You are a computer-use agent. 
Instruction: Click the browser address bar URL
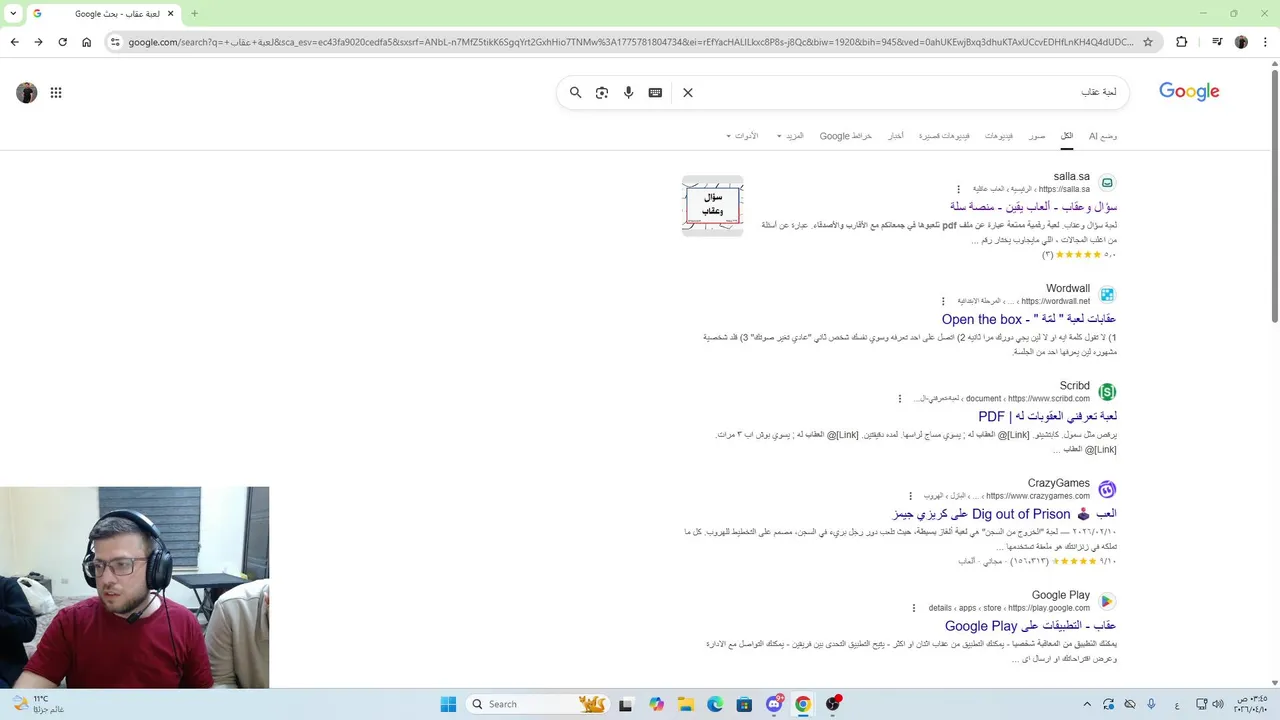630,42
